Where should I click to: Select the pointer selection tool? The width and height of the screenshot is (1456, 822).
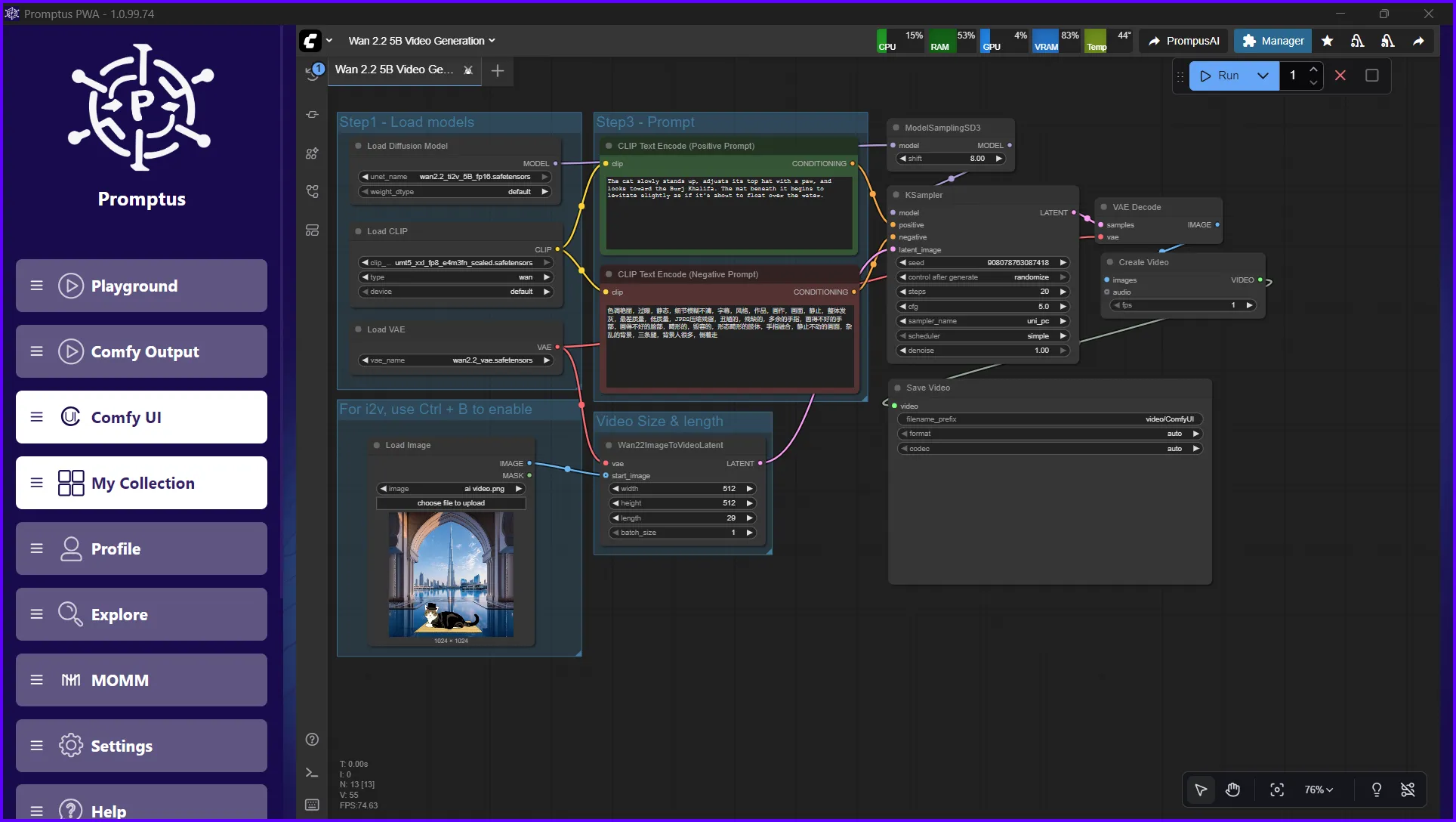[1202, 790]
